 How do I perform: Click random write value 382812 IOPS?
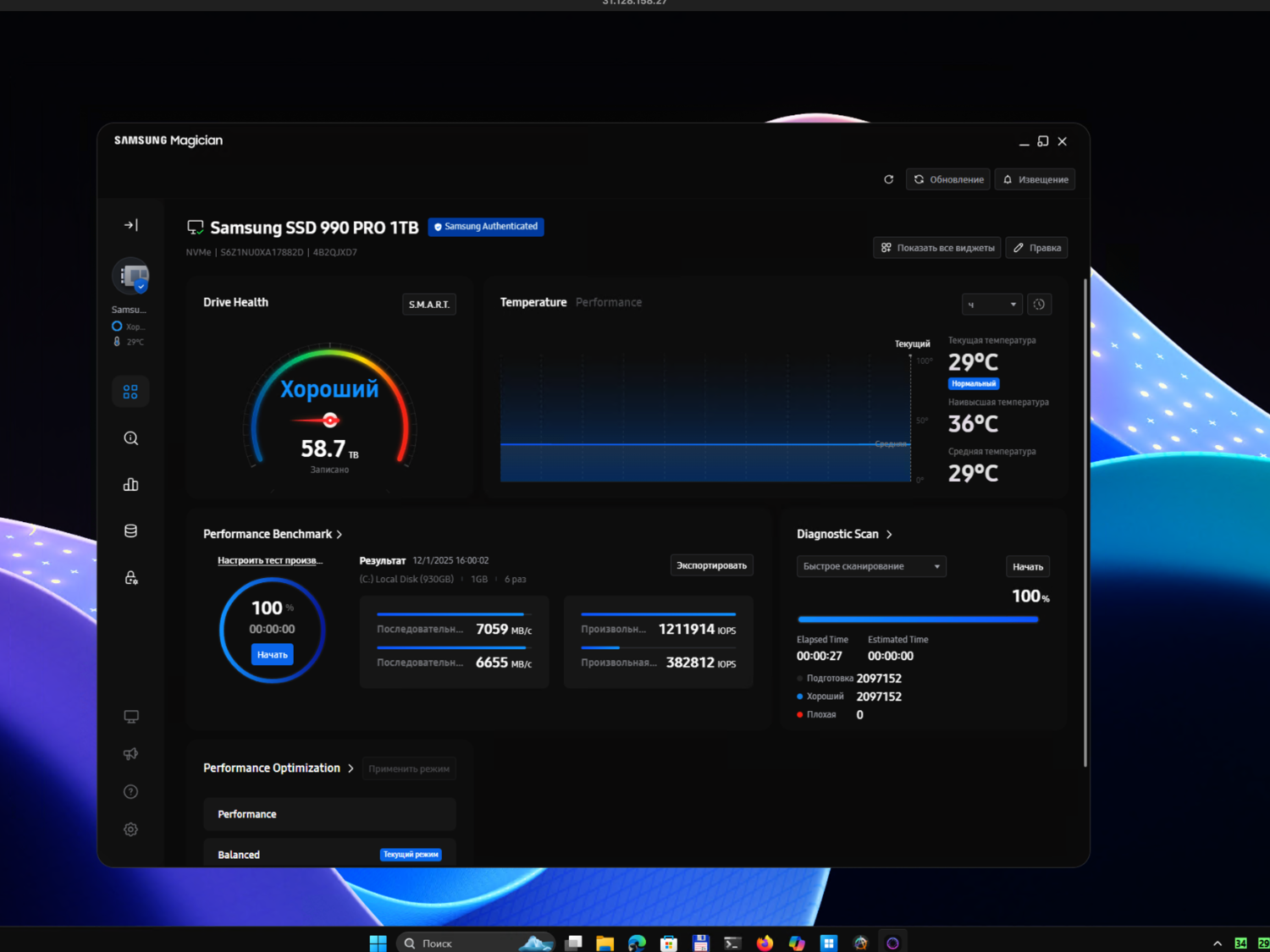tap(701, 663)
